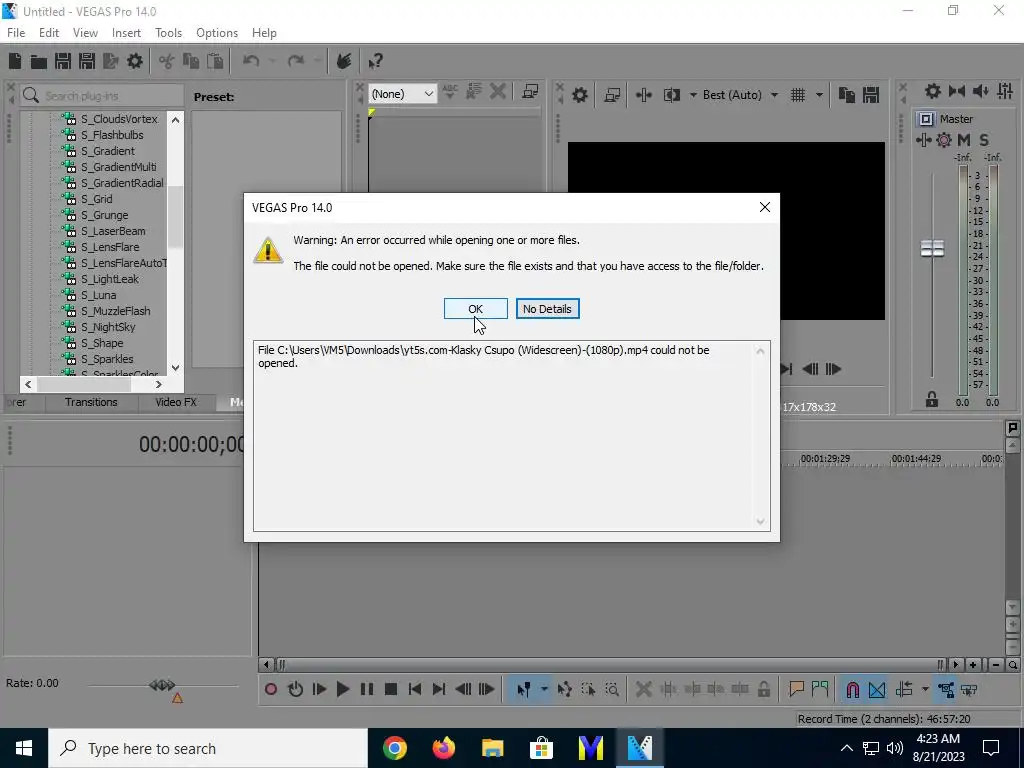Image resolution: width=1024 pixels, height=768 pixels.
Task: Click the external monitor preview icon
Action: pos(612,95)
